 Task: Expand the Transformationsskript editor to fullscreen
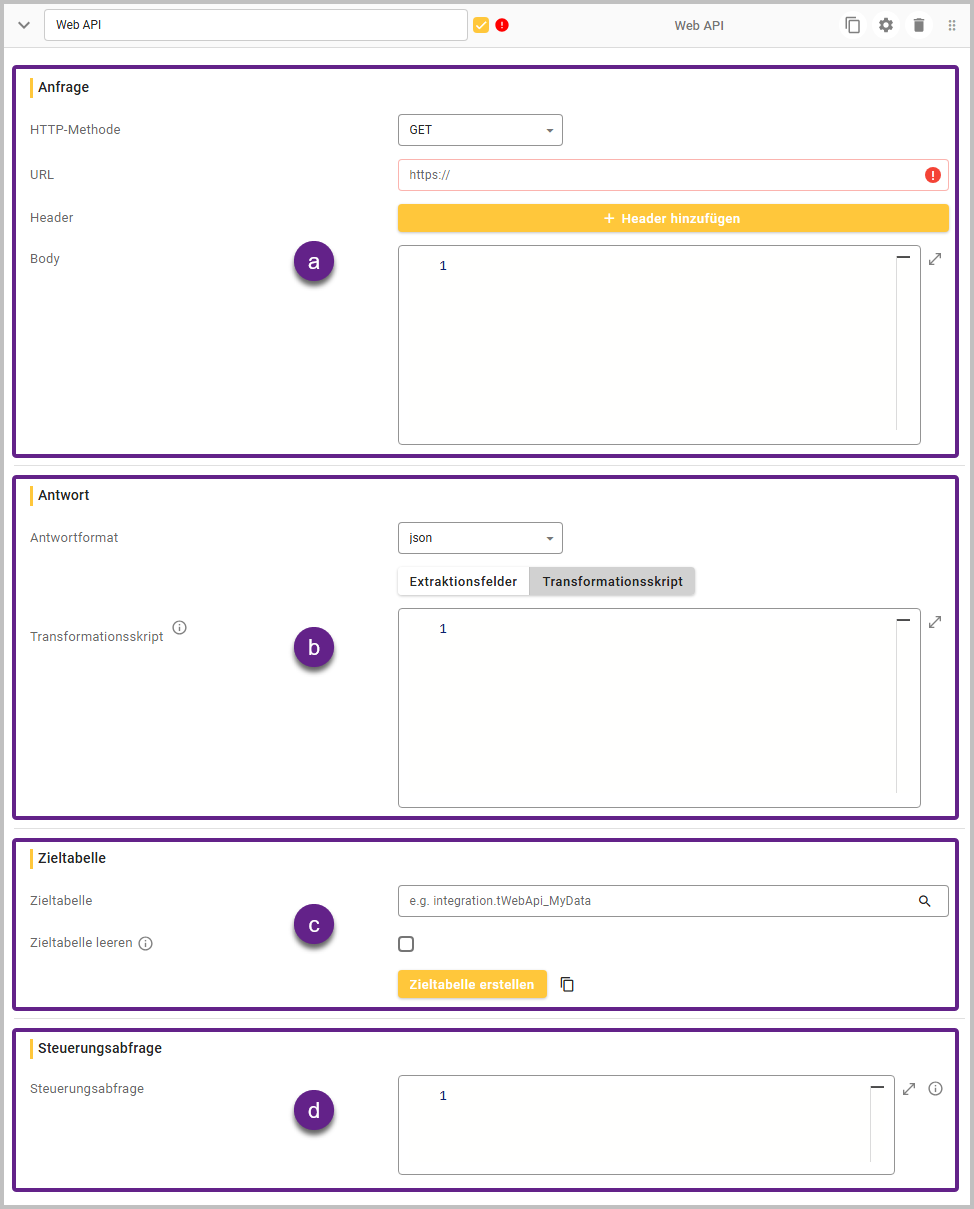[x=934, y=622]
